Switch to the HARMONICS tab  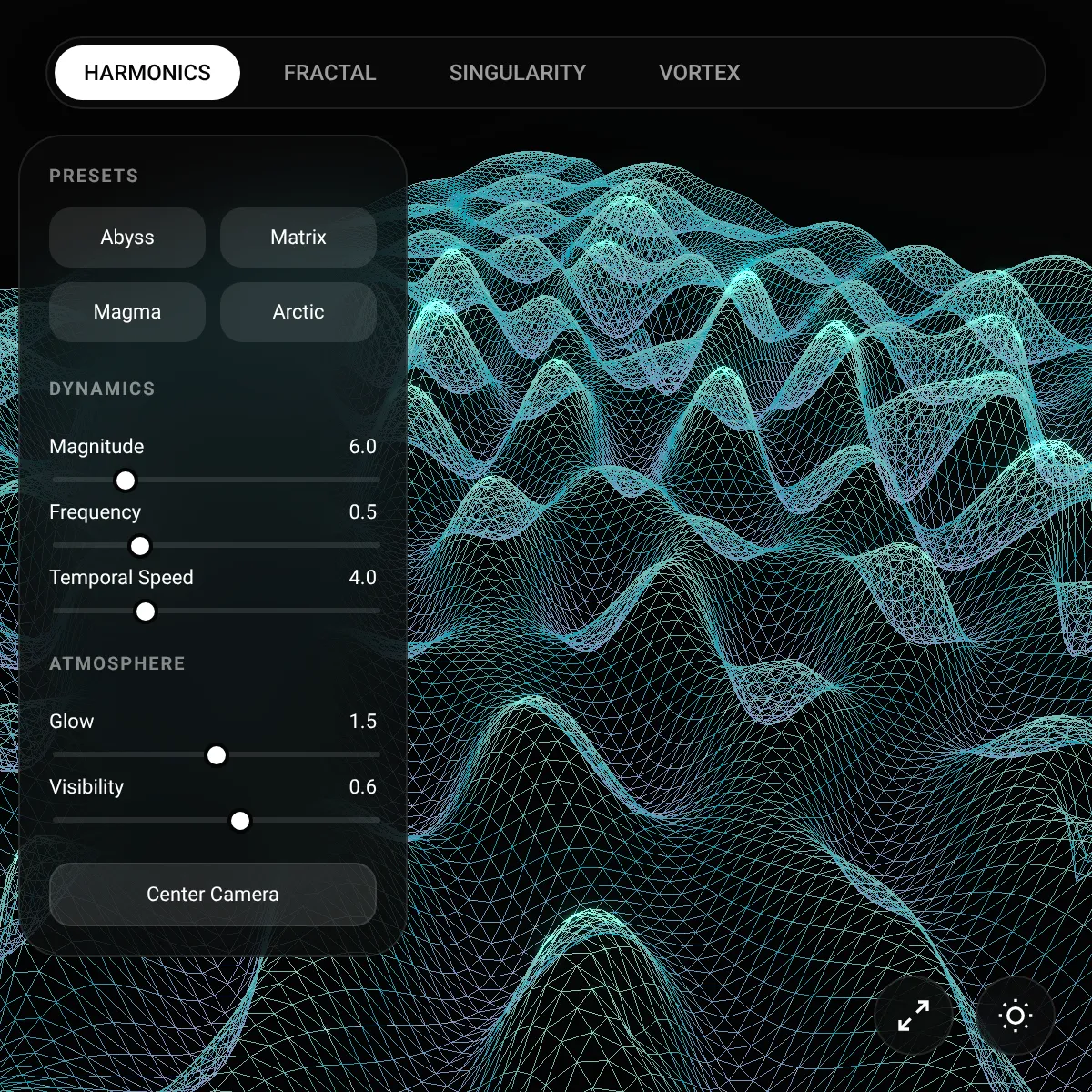[x=147, y=73]
